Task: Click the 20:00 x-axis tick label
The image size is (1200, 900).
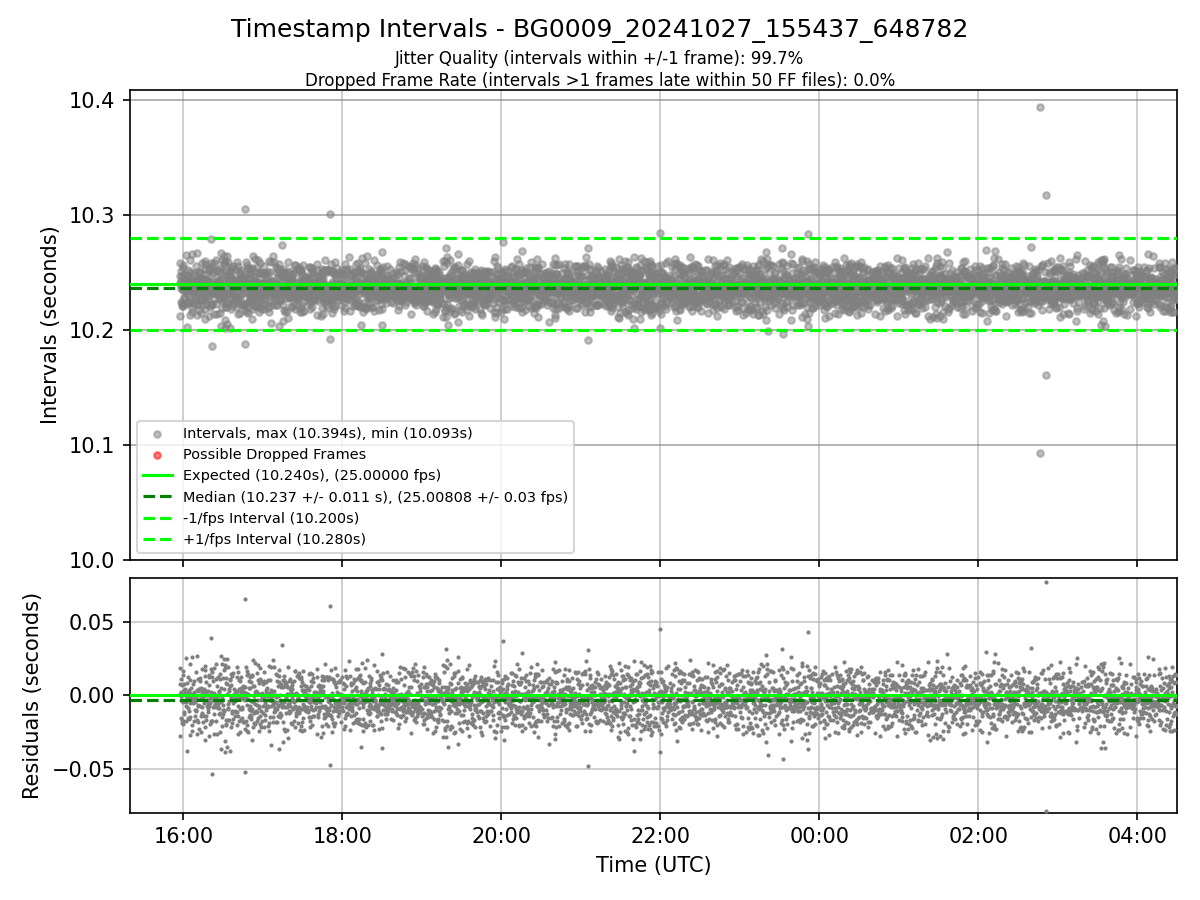Action: coord(501,834)
